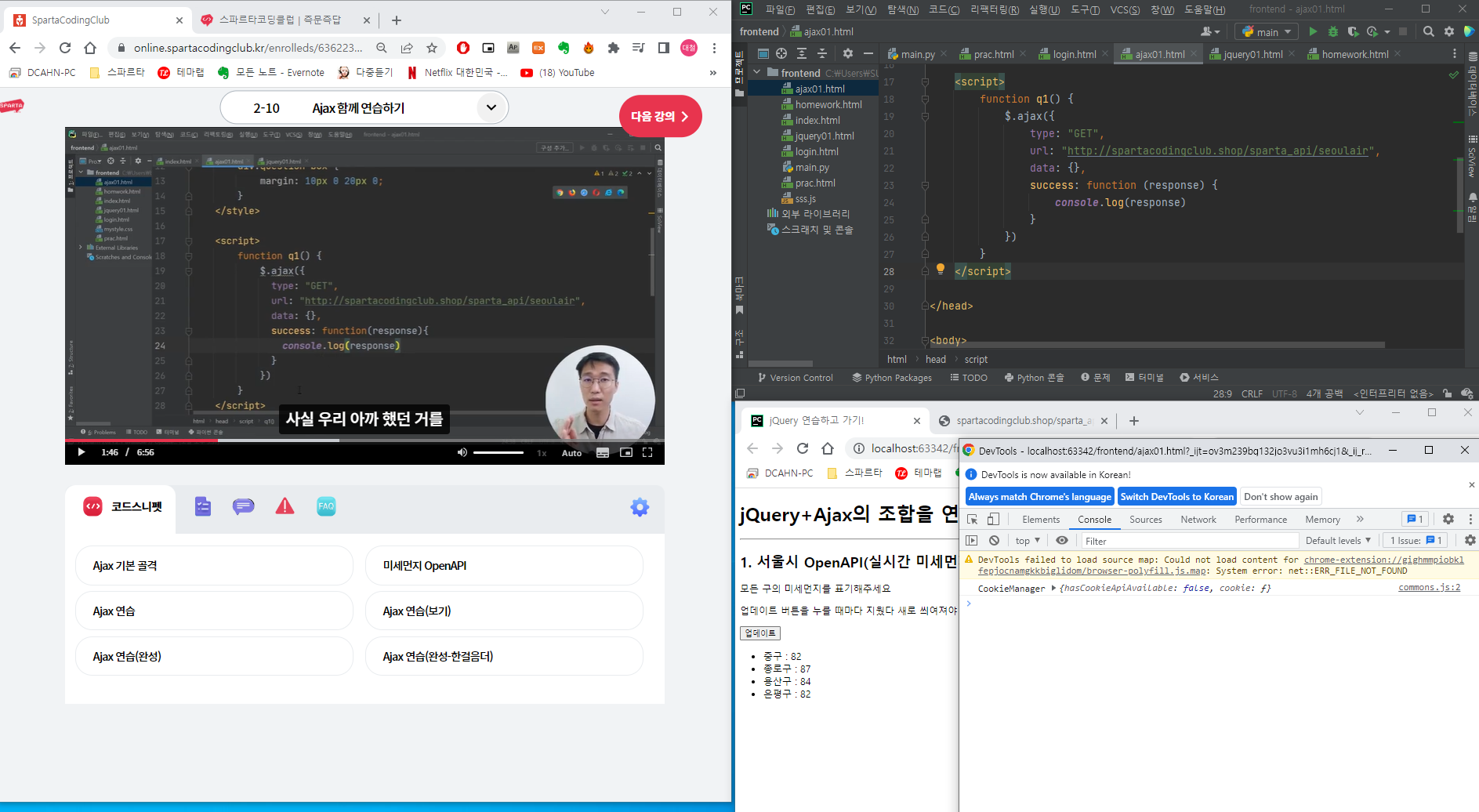Open the chat bubble icon under the video
The width and height of the screenshot is (1479, 812).
pos(244,506)
